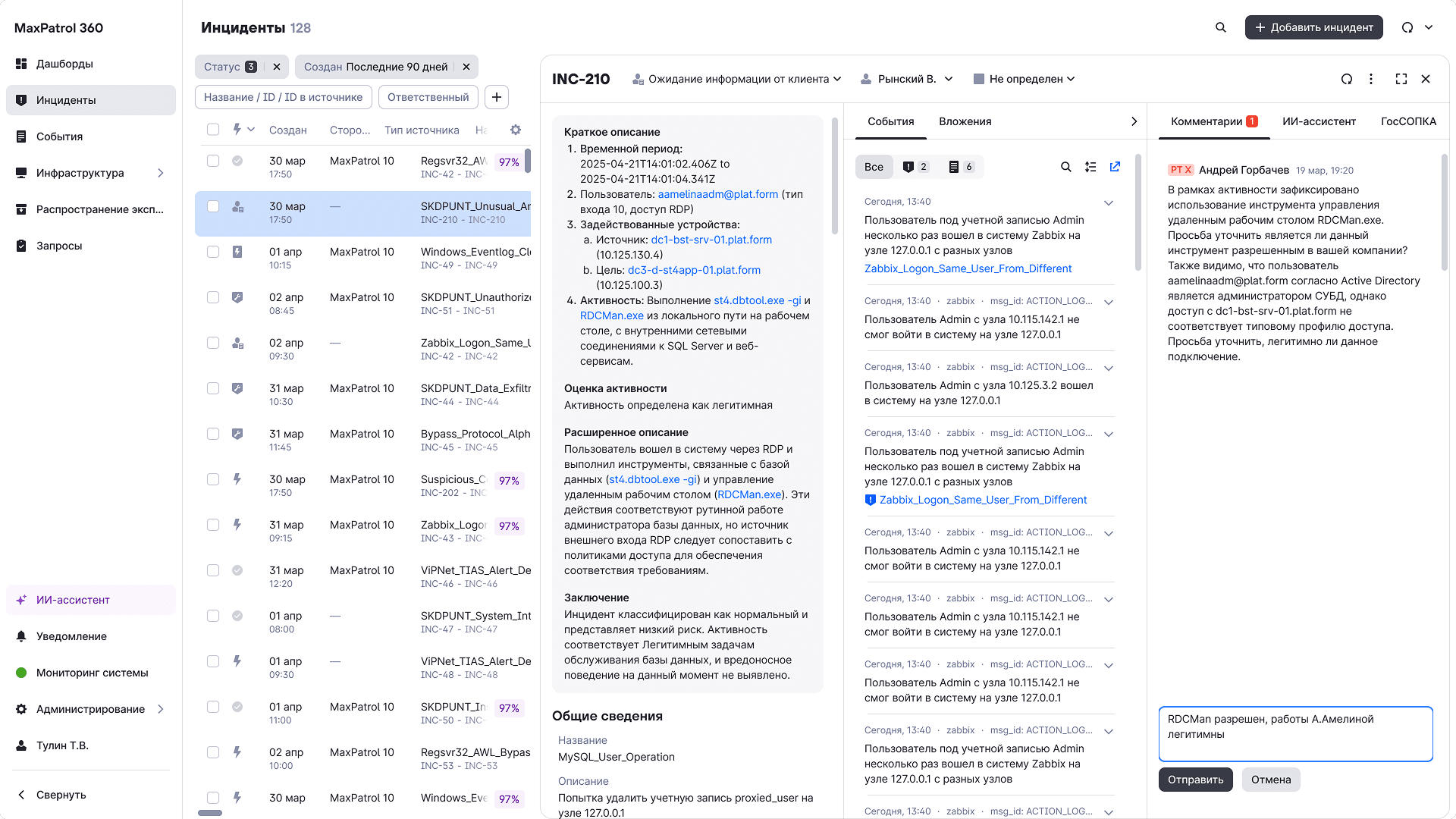Select the Windows_Eventlog incident INC-49 checkbox

[213, 252]
